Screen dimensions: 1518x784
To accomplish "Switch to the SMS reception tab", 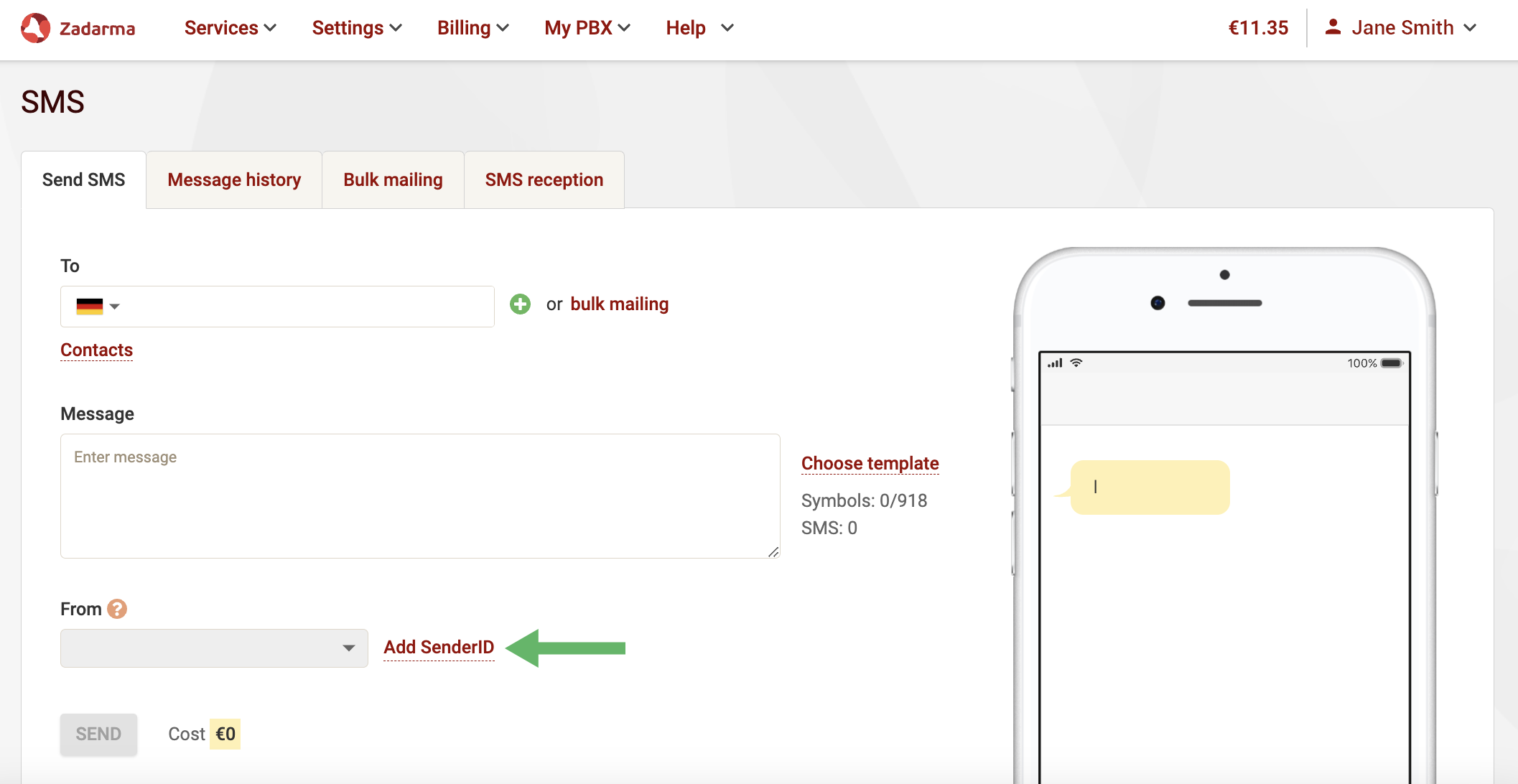I will [x=545, y=180].
